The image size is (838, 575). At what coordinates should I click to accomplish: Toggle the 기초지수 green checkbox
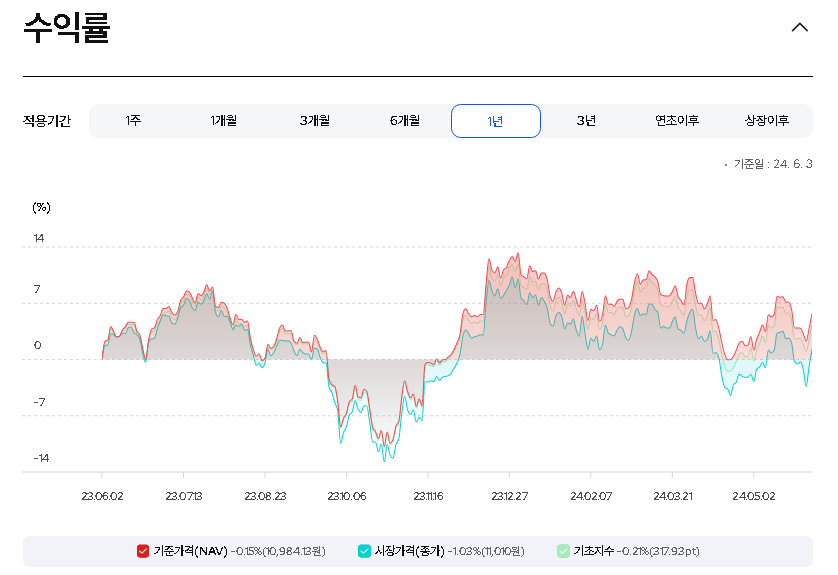pos(563,551)
